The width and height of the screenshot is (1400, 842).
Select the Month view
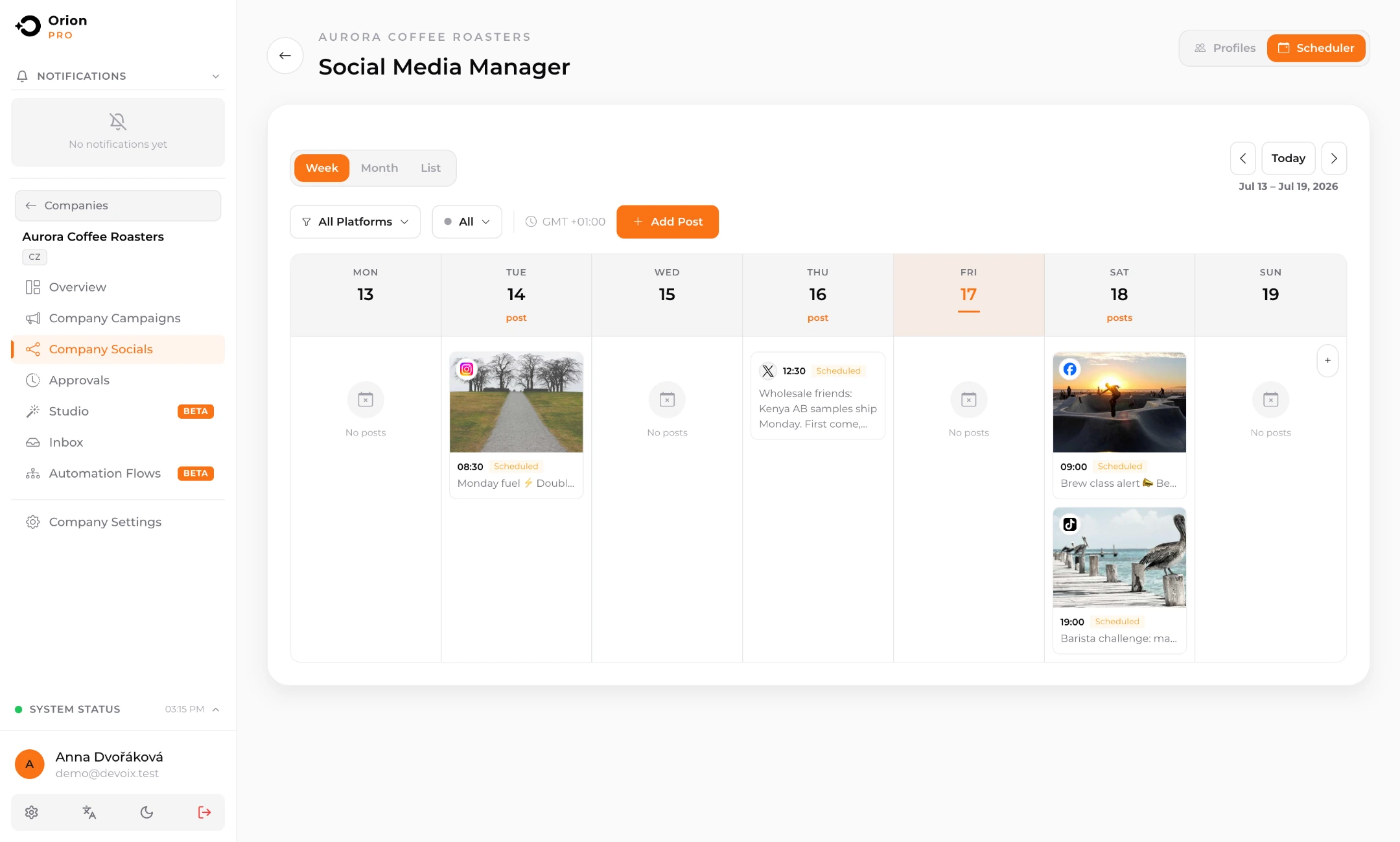point(379,168)
